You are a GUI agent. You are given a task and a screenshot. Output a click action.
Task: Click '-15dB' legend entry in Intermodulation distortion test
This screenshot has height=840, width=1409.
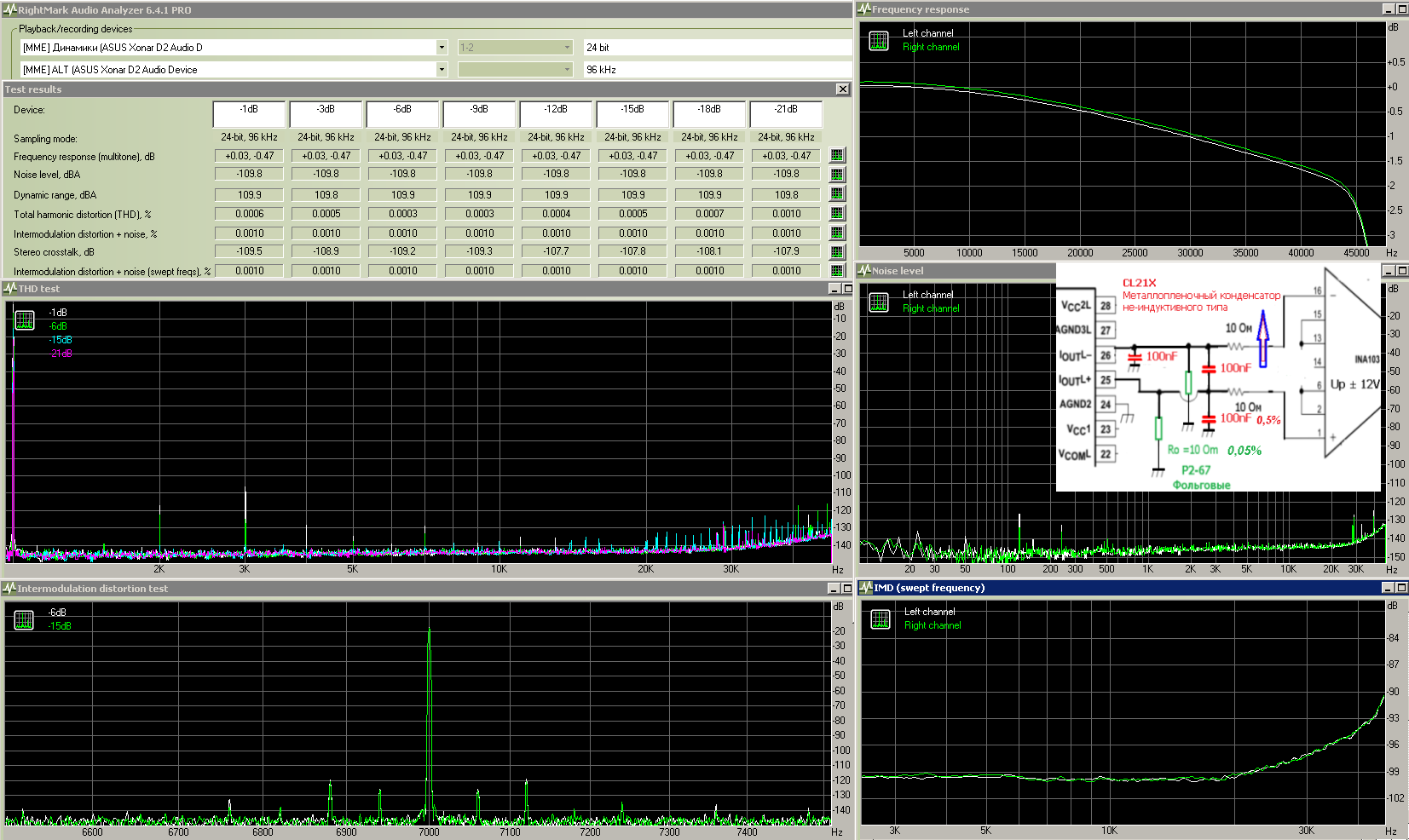pyautogui.click(x=60, y=626)
